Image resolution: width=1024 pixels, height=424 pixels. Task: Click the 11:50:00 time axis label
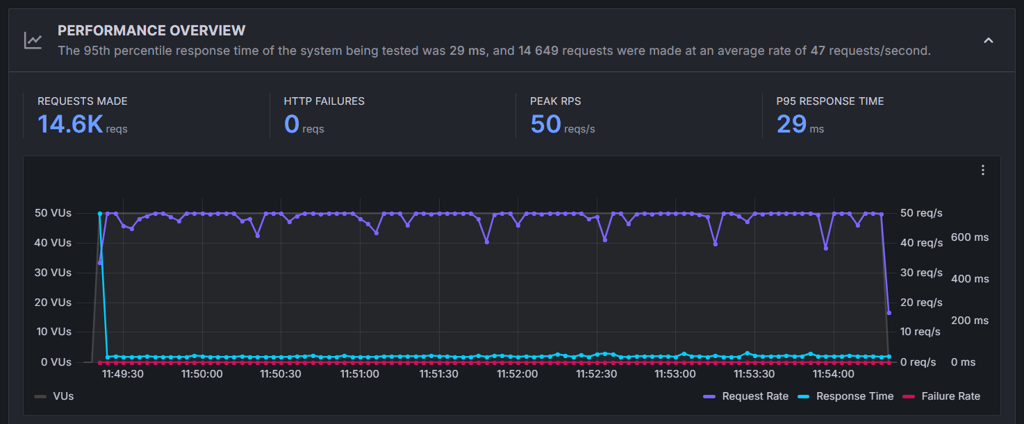(x=202, y=374)
